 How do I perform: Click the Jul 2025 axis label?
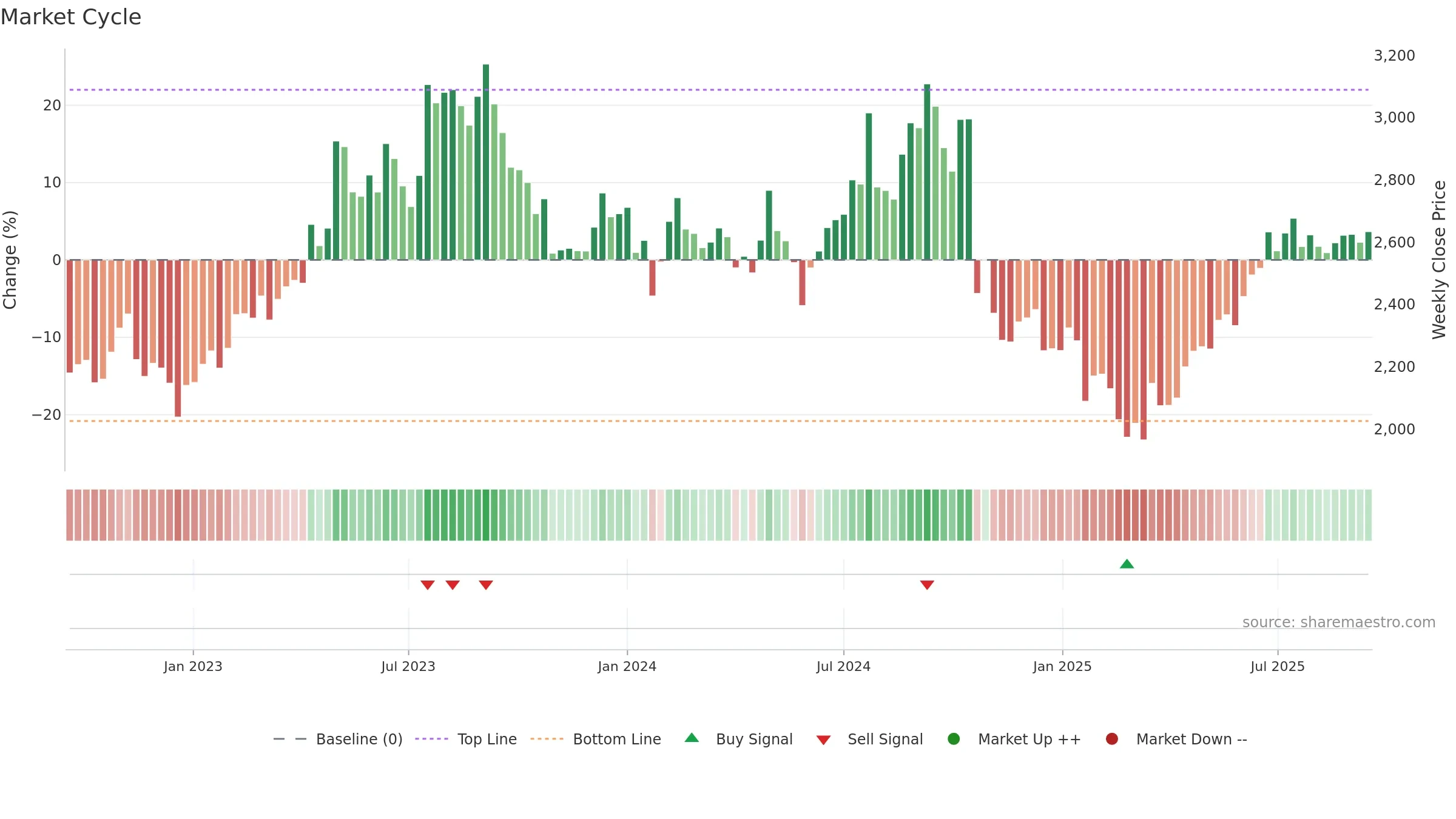[1278, 667]
